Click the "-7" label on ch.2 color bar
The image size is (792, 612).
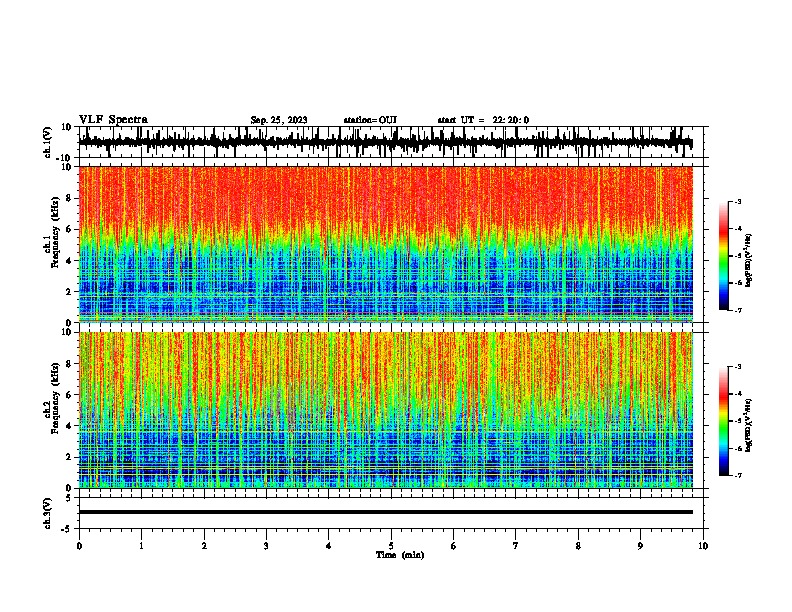click(x=738, y=476)
